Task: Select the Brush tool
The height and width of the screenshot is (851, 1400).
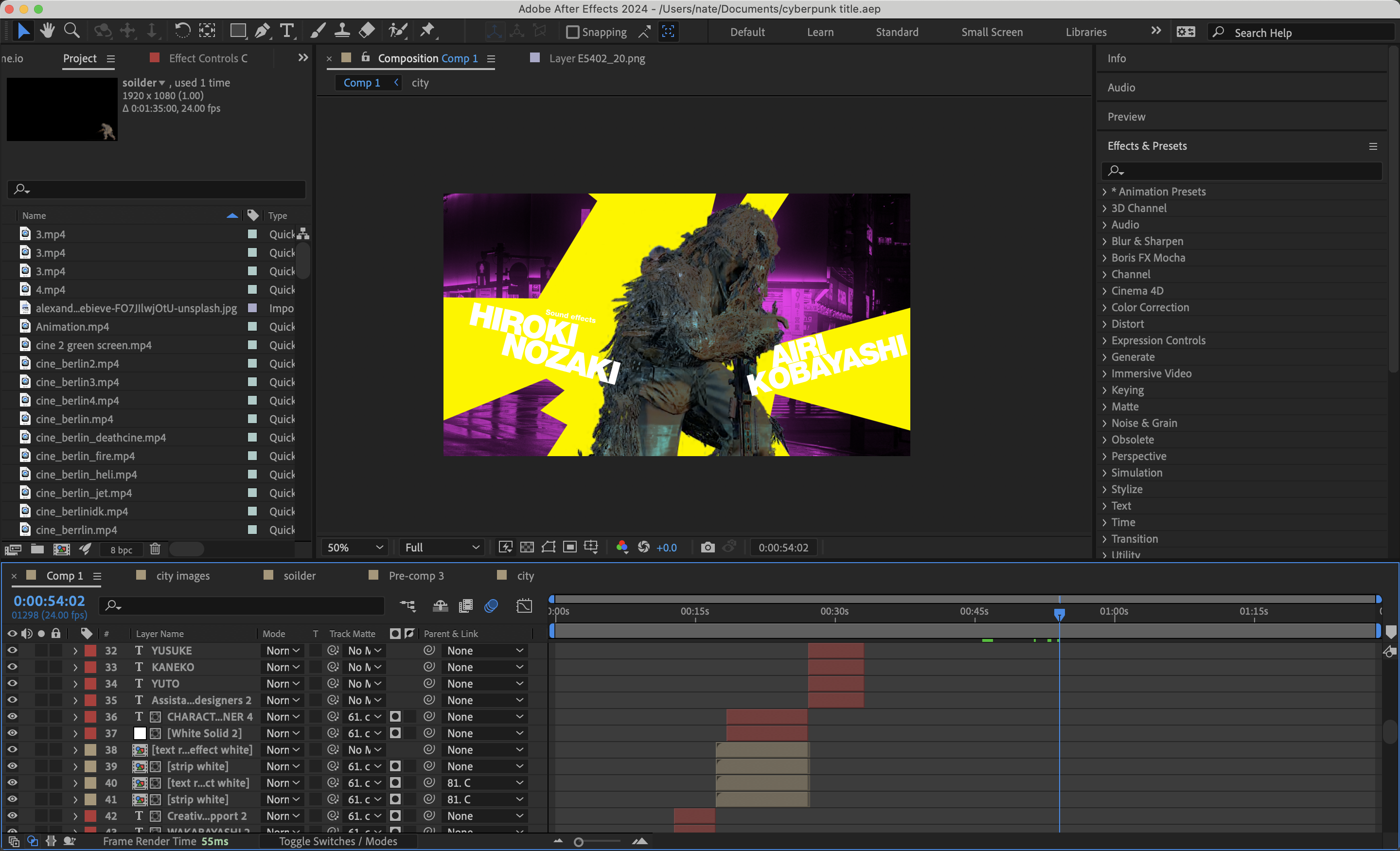Action: [x=318, y=31]
